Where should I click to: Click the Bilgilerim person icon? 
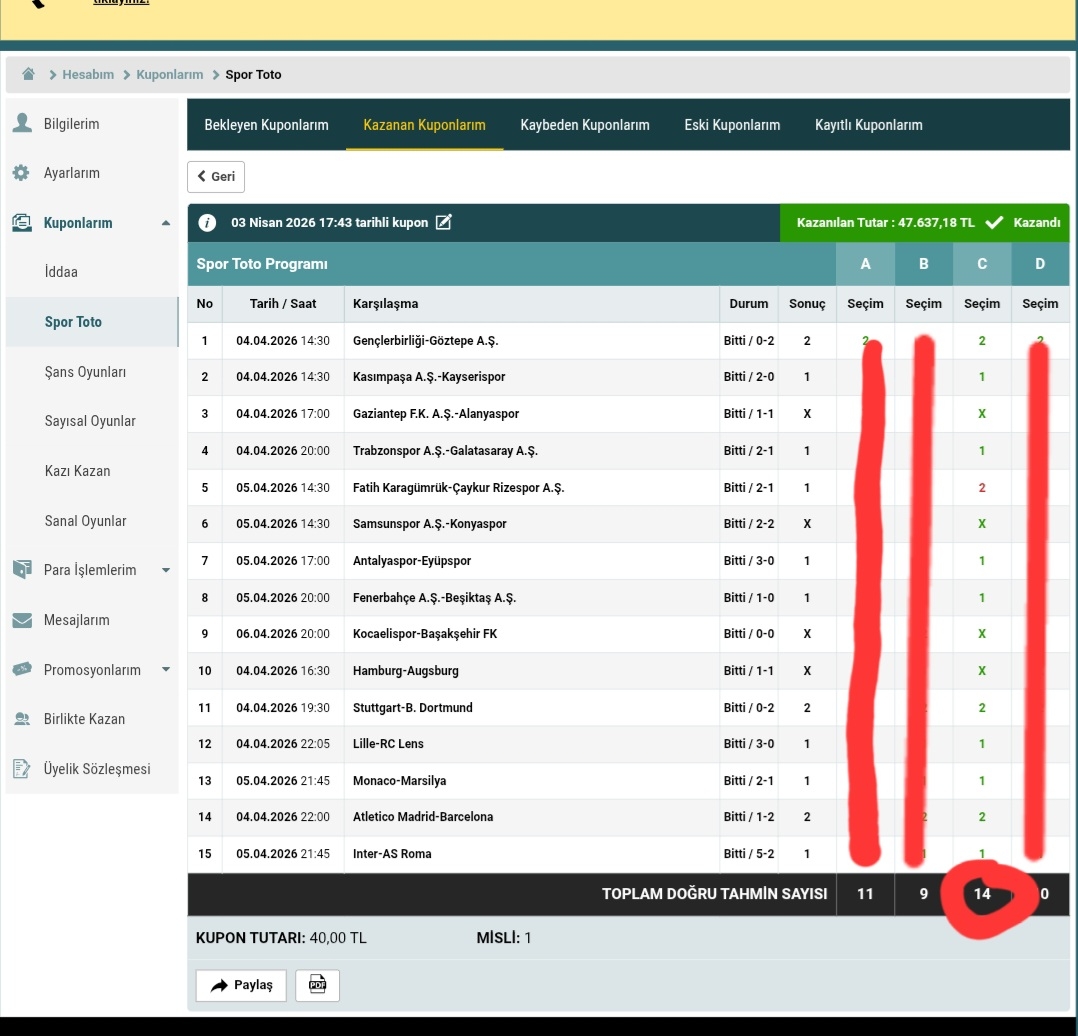pyautogui.click(x=21, y=123)
